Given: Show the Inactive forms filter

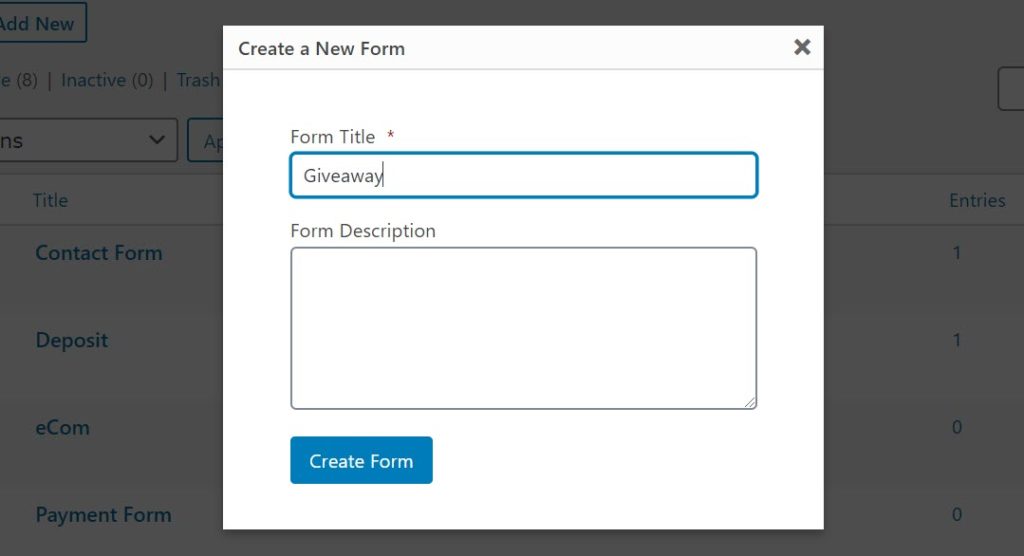Looking at the screenshot, I should pyautogui.click(x=107, y=80).
